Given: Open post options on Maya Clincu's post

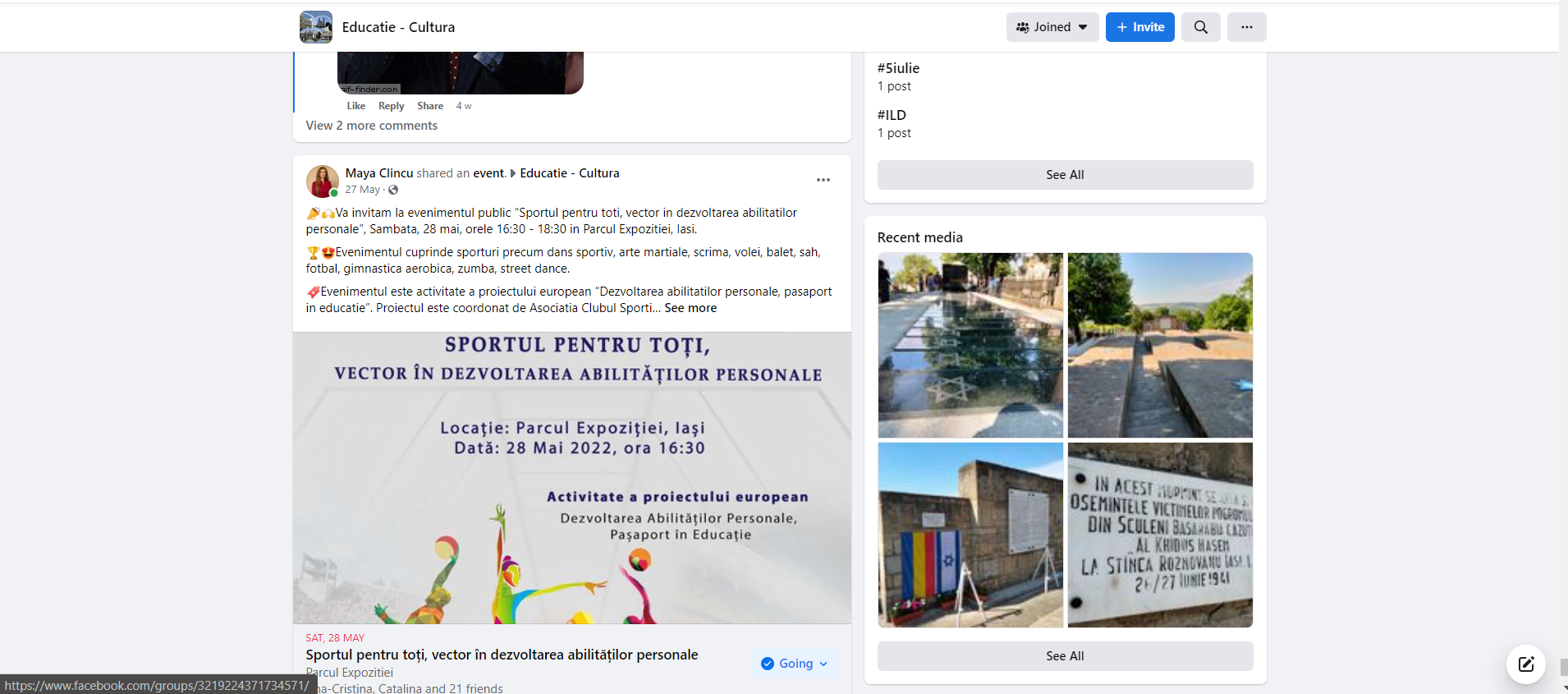Looking at the screenshot, I should click(x=823, y=180).
